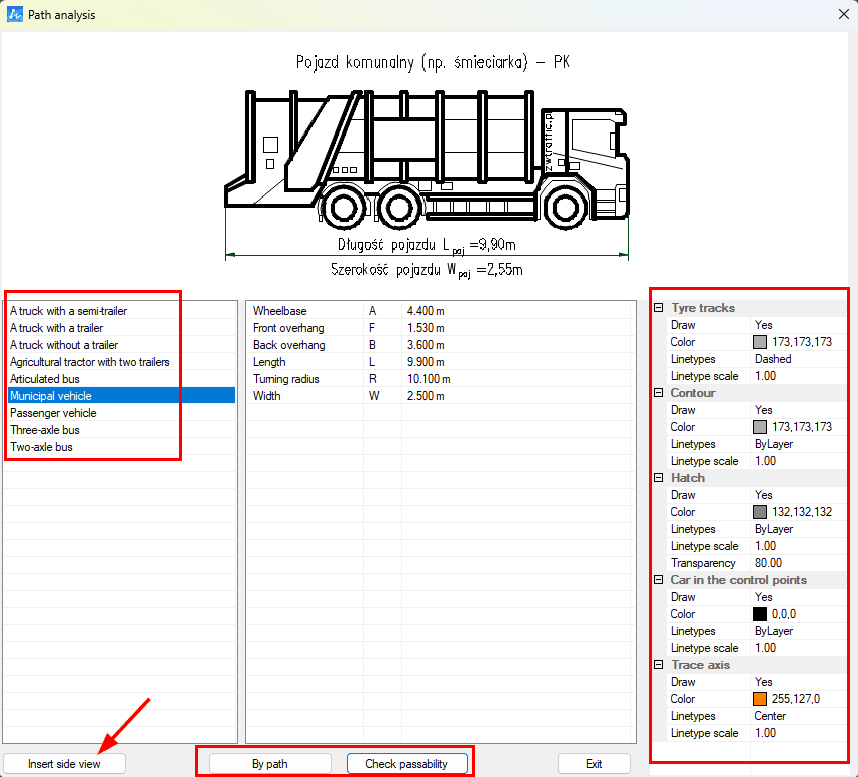Collapse the Tyre tracks section

[659, 308]
